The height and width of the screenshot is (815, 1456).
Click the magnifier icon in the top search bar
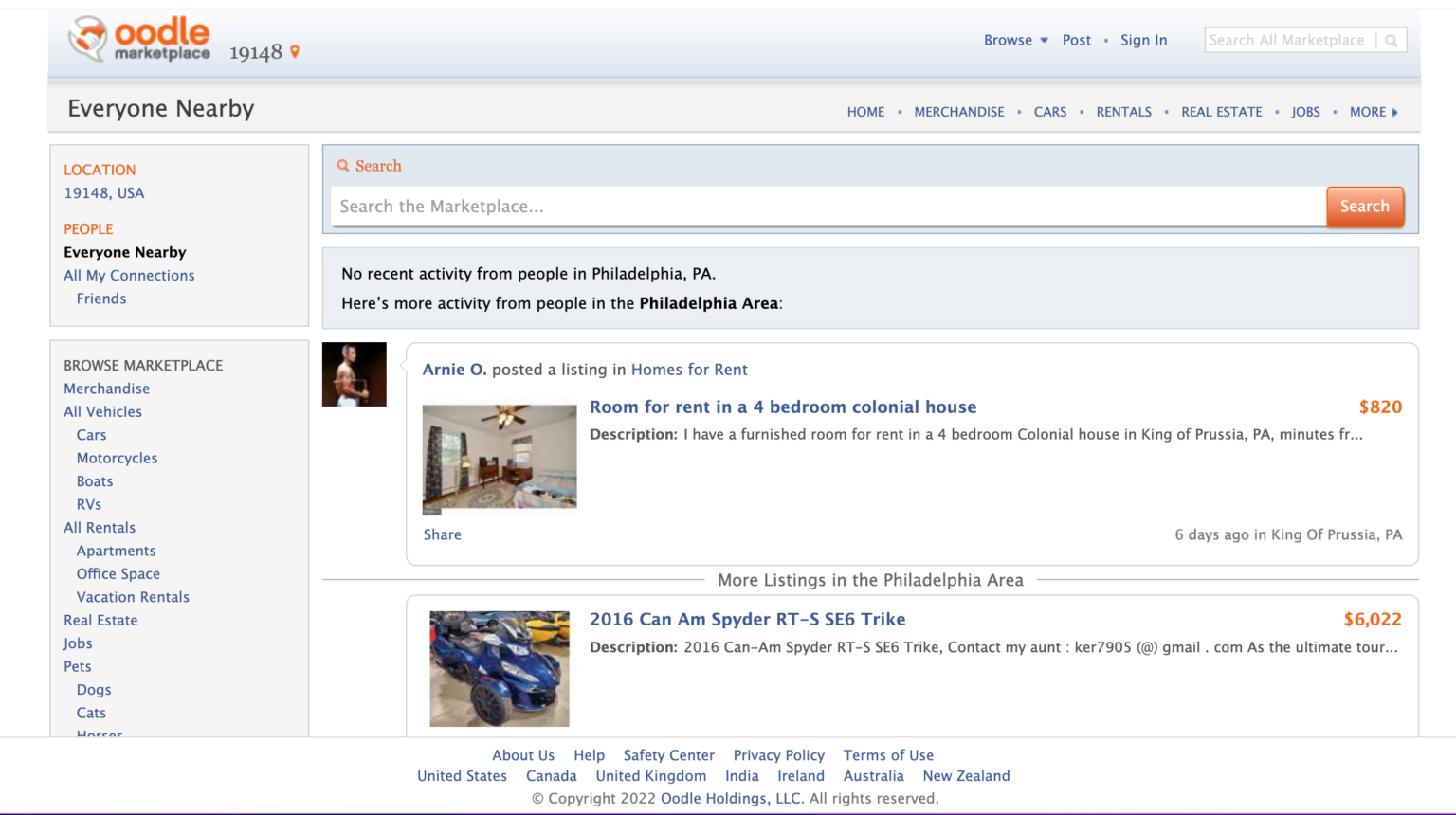point(1391,40)
